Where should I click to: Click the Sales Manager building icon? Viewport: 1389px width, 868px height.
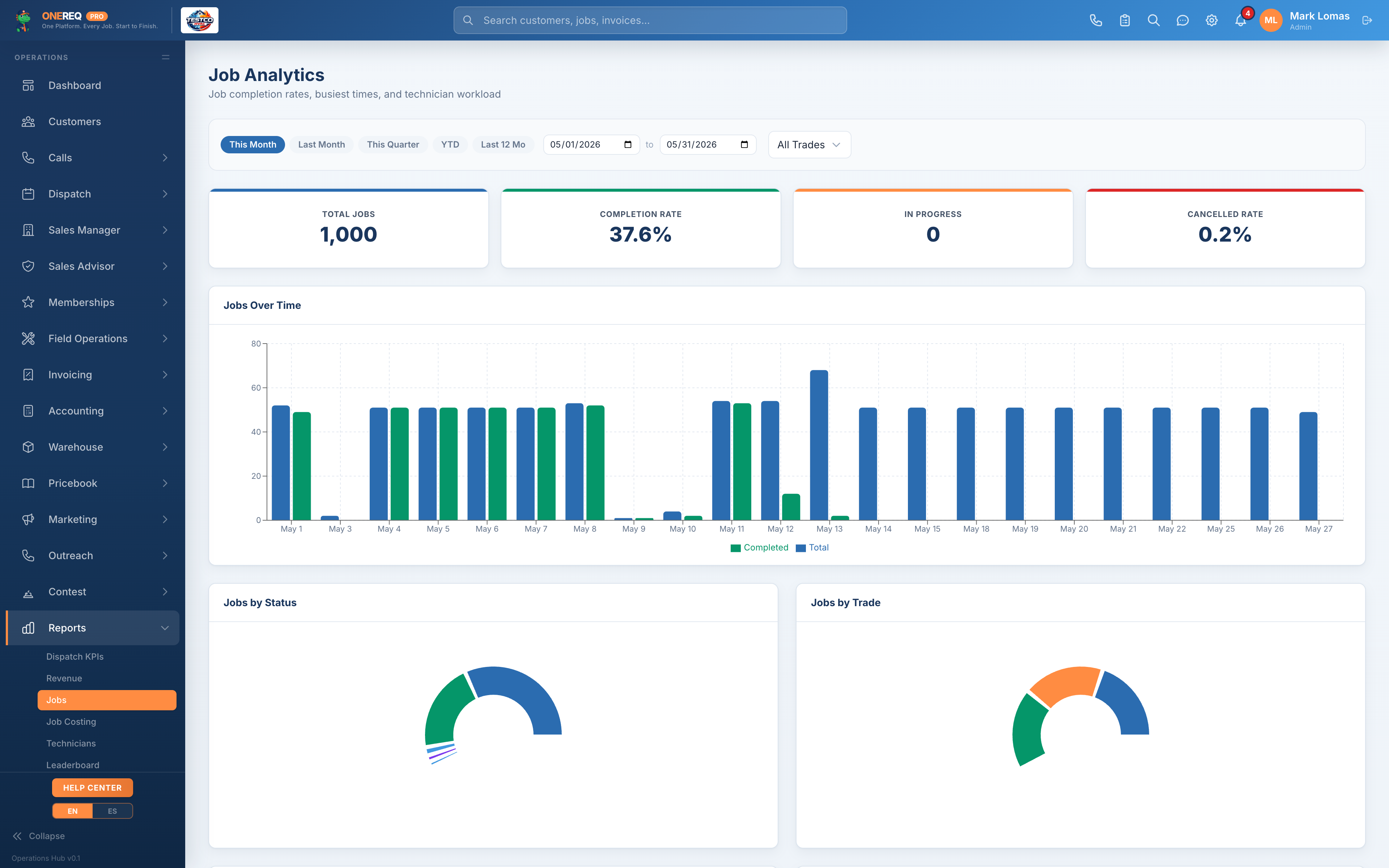(28, 230)
